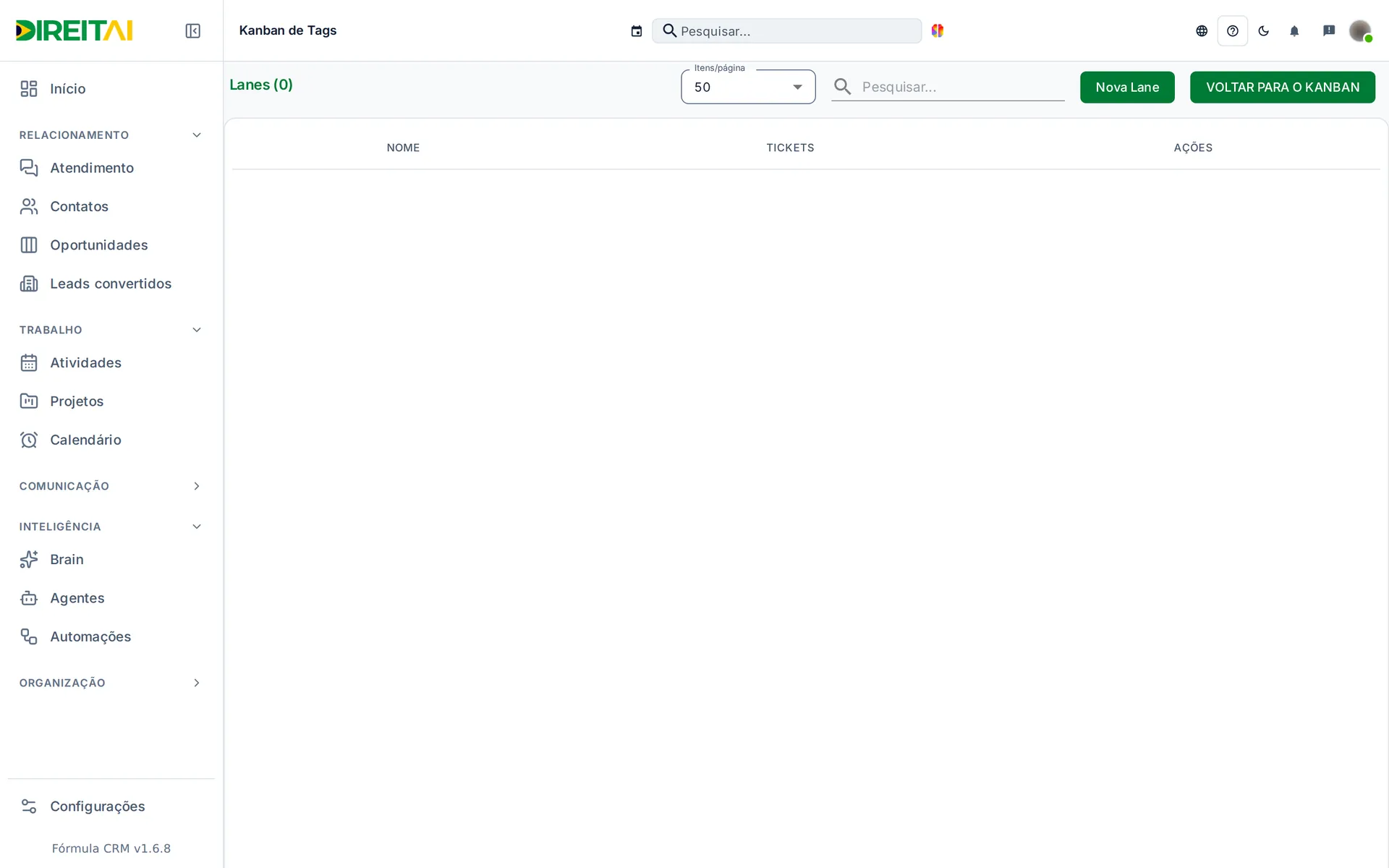Open Configurações at sidebar bottom

point(111,806)
